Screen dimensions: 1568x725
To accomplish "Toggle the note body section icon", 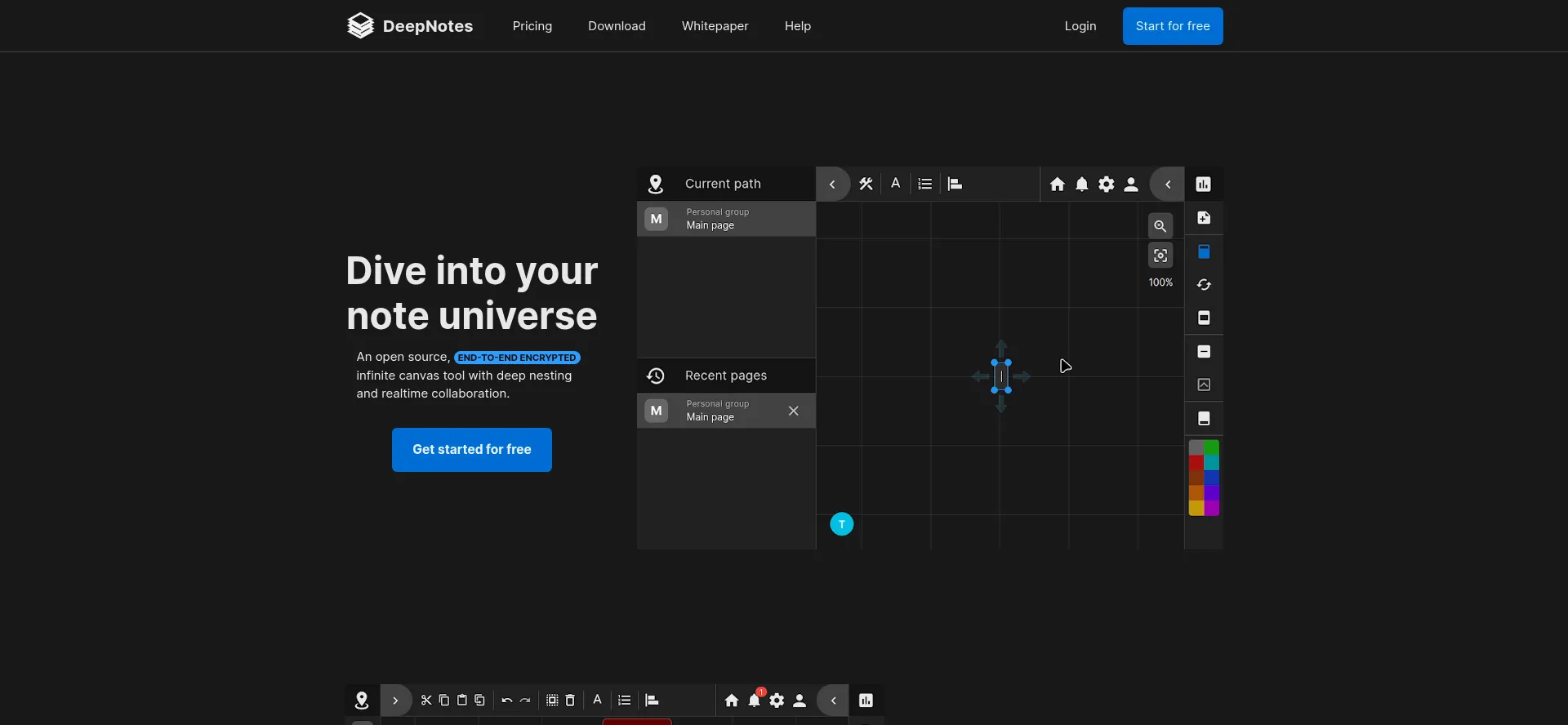I will [1204, 318].
